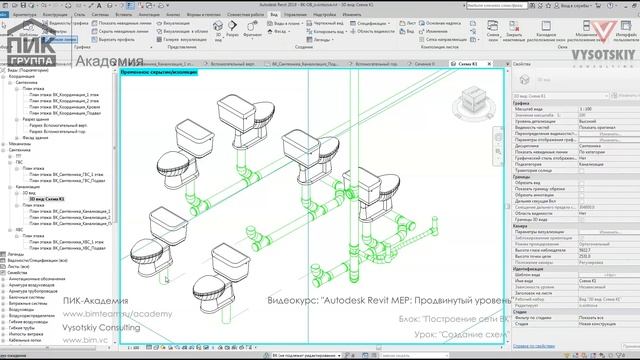Image resolution: width=640 pixels, height=360 pixels.
Task: Close the Схема К1 view tab
Action: [x=489, y=64]
